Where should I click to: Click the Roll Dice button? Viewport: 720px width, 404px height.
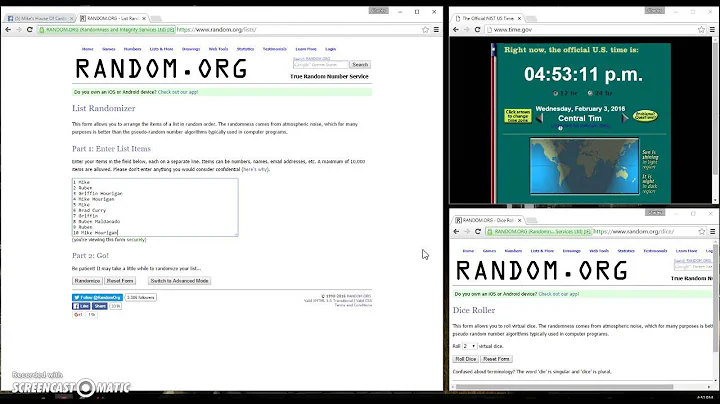click(x=466, y=359)
